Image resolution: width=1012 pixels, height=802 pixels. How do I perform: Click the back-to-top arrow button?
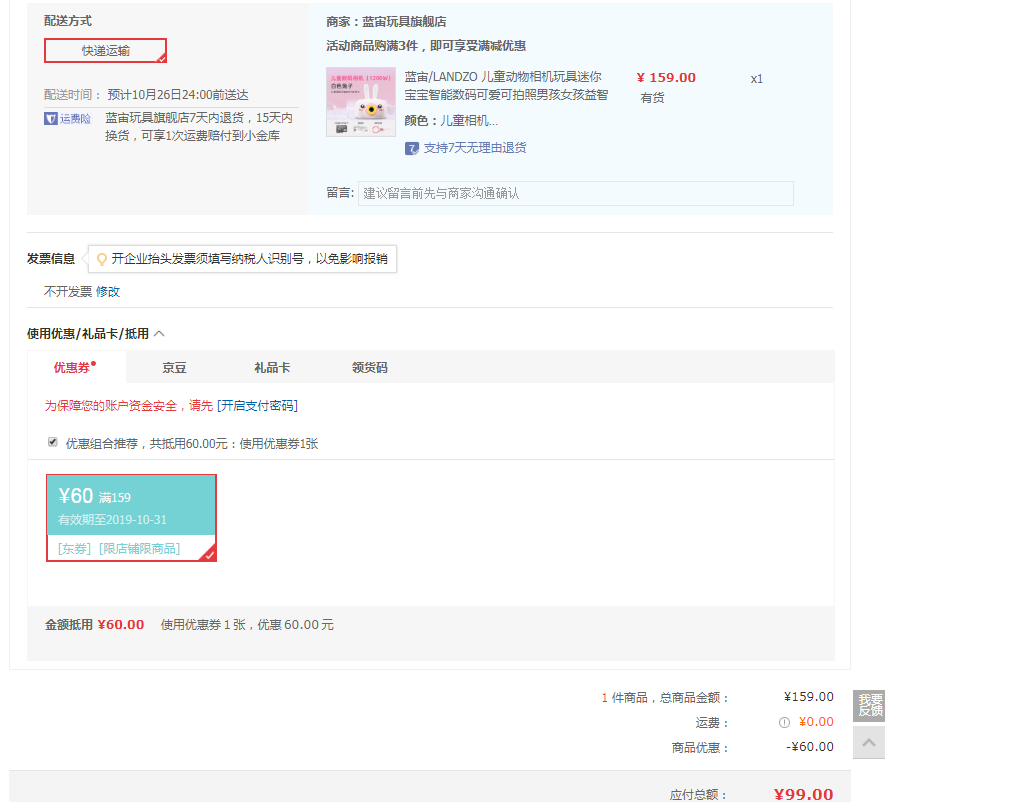pos(869,742)
